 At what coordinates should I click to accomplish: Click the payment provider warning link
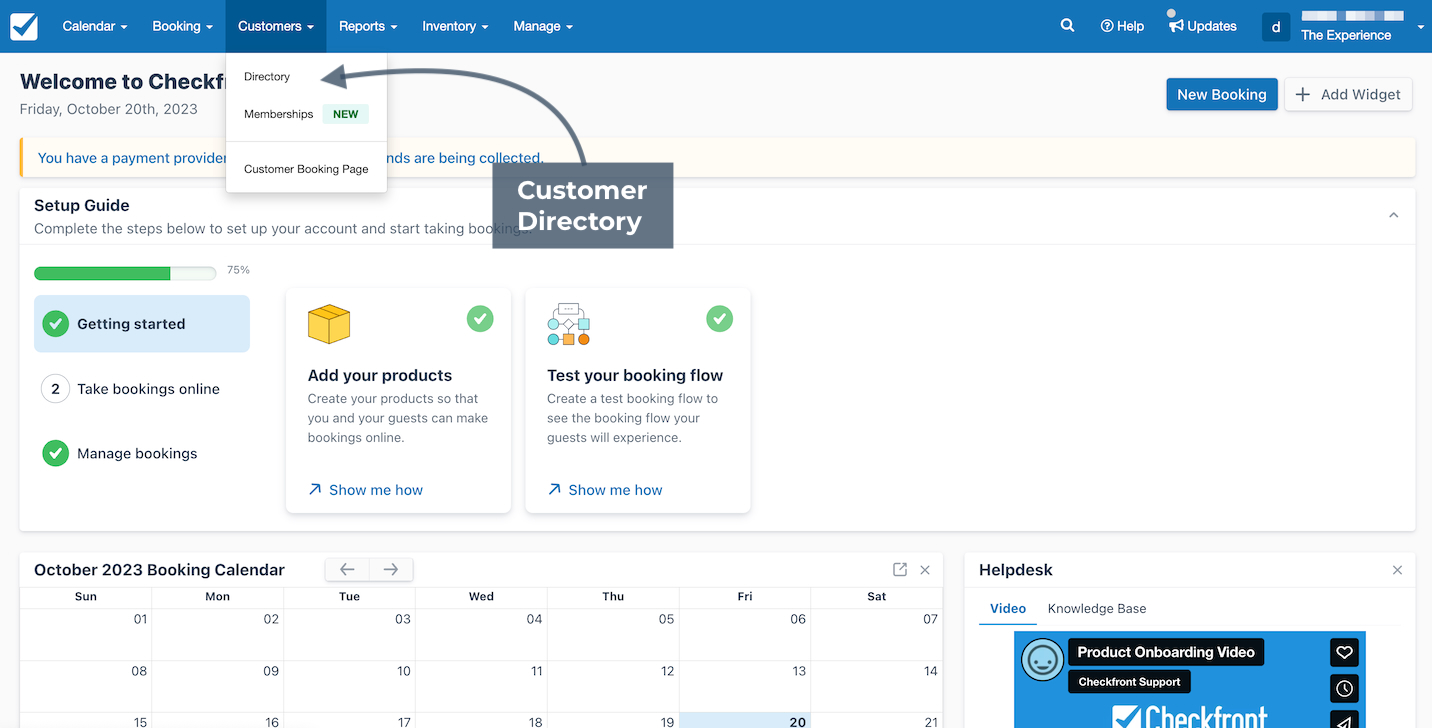[x=290, y=158]
